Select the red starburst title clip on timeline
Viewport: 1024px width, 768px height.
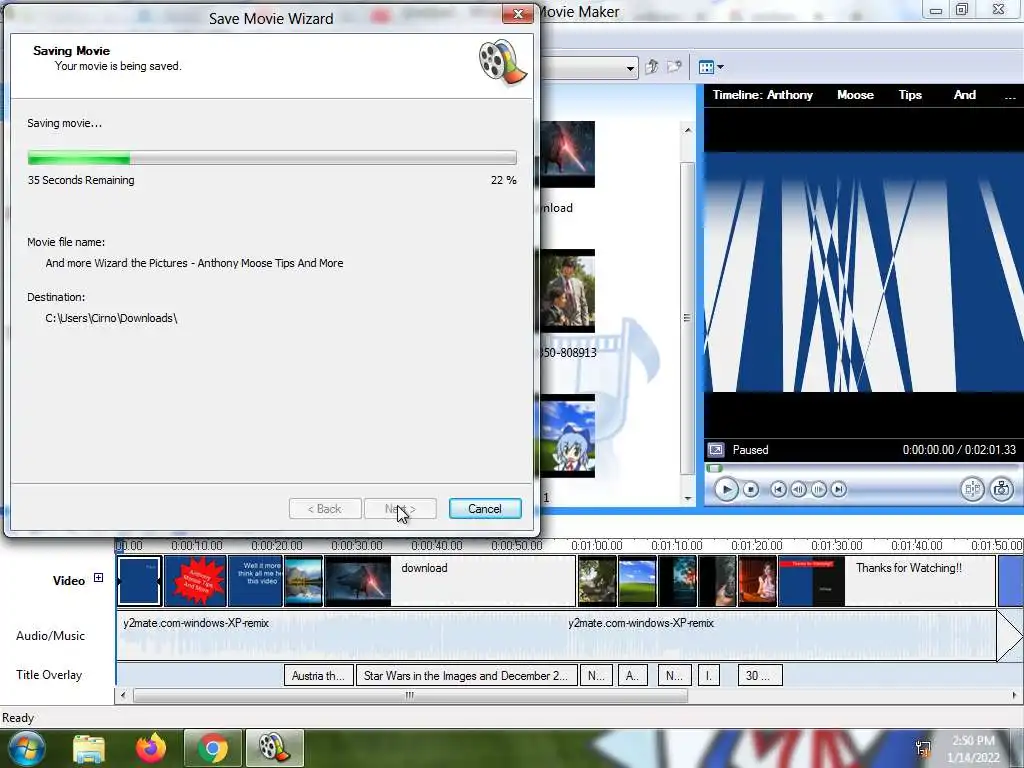(x=196, y=581)
